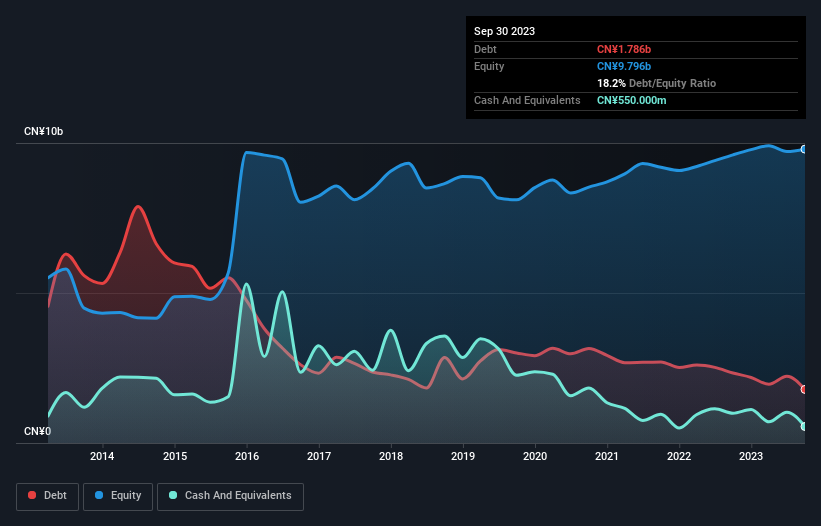The width and height of the screenshot is (821, 526).
Task: Click the Equity row label in tooltip
Action: coord(489,66)
